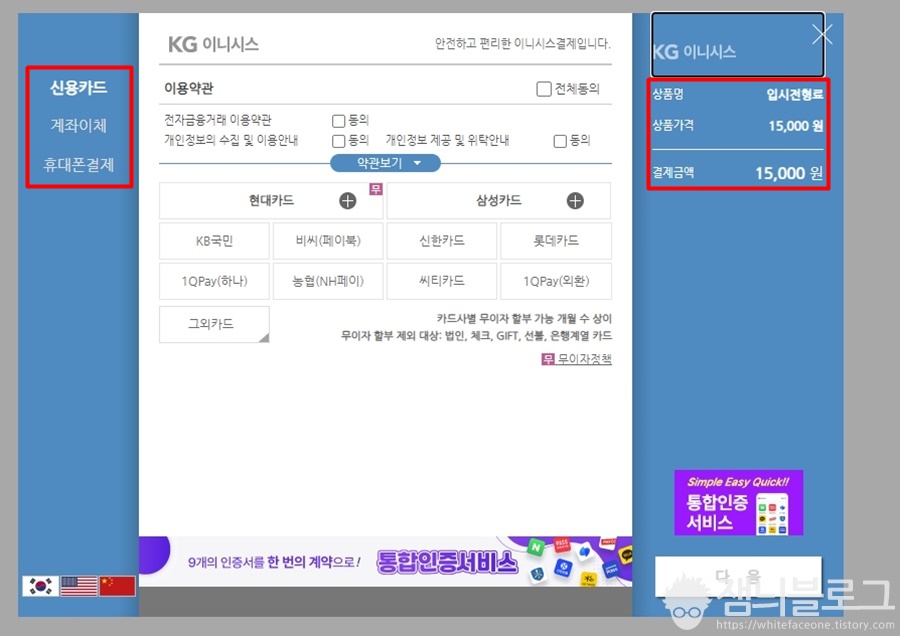Screen dimensions: 900x636
Task: Pick the 농협(NH페이) card option
Action: (x=328, y=281)
